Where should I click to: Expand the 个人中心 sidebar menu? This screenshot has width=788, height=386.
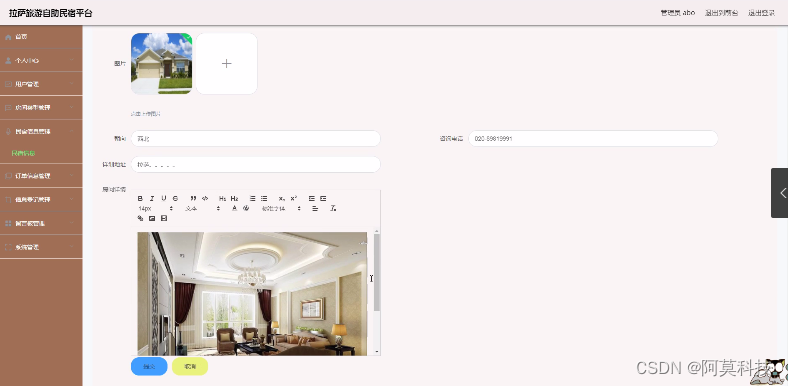(x=41, y=60)
